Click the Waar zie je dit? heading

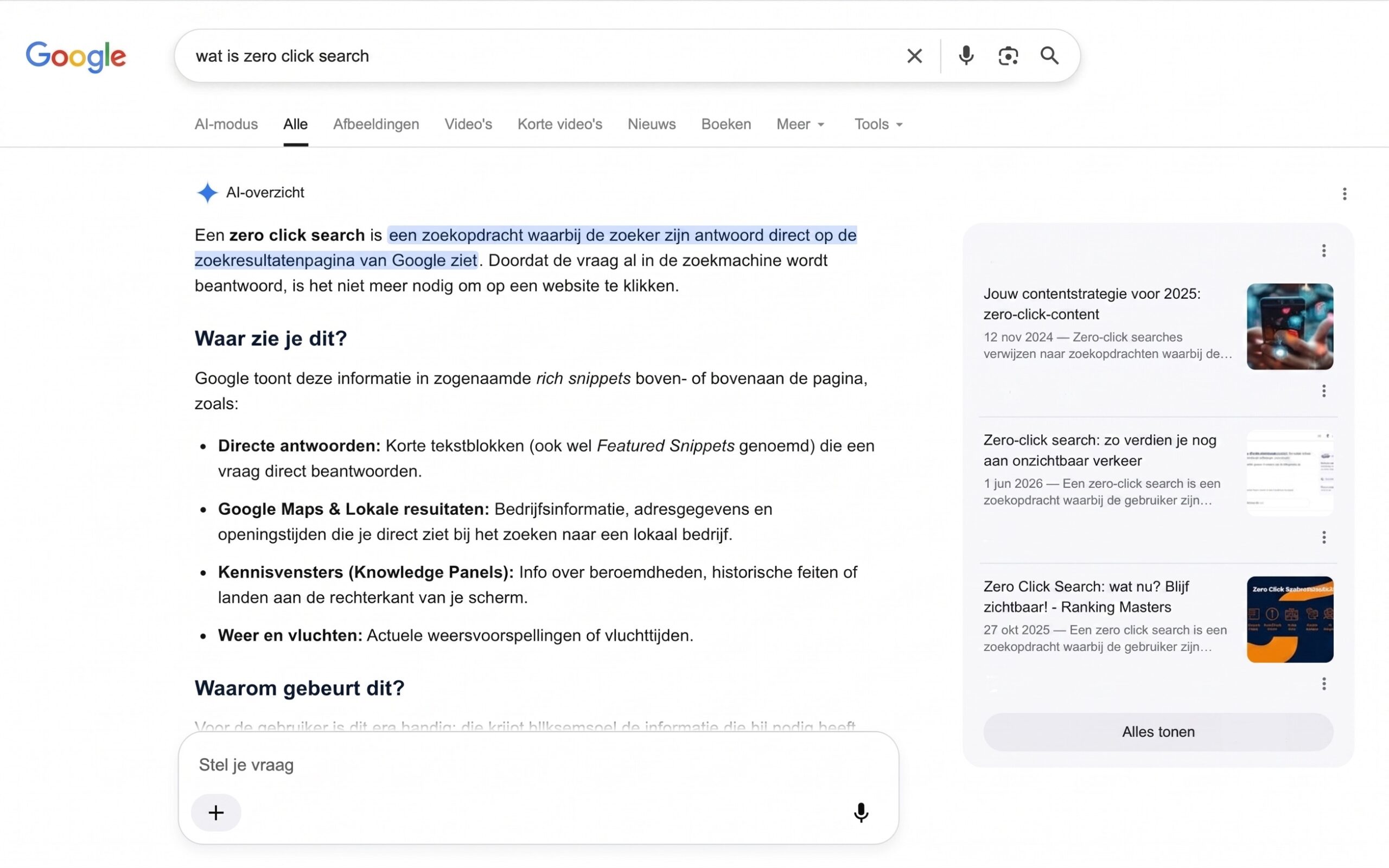[x=270, y=338]
